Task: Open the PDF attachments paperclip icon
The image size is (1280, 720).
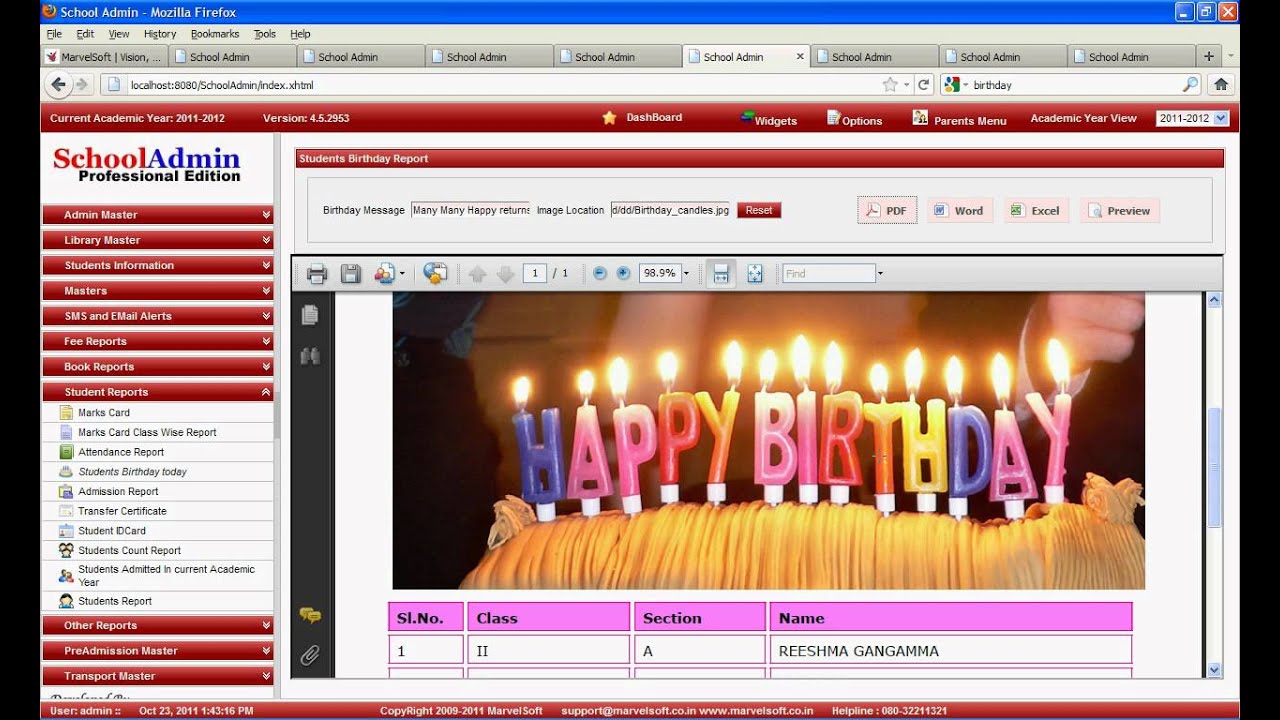Action: click(x=310, y=656)
